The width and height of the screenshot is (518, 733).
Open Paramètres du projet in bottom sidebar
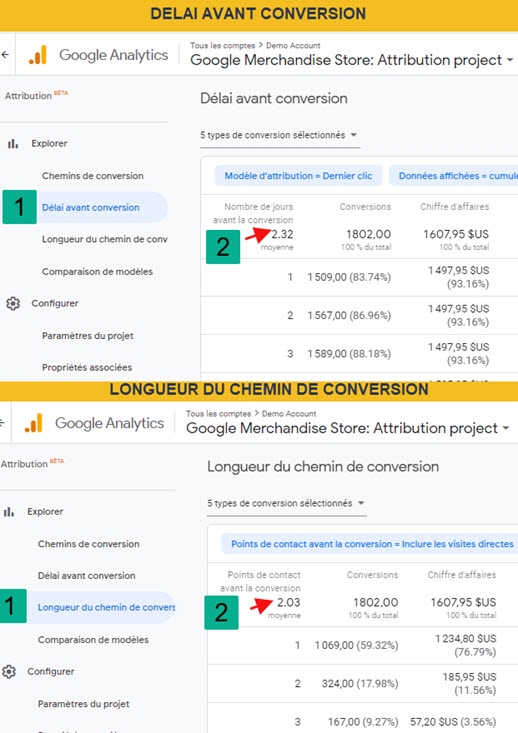pyautogui.click(x=83, y=704)
